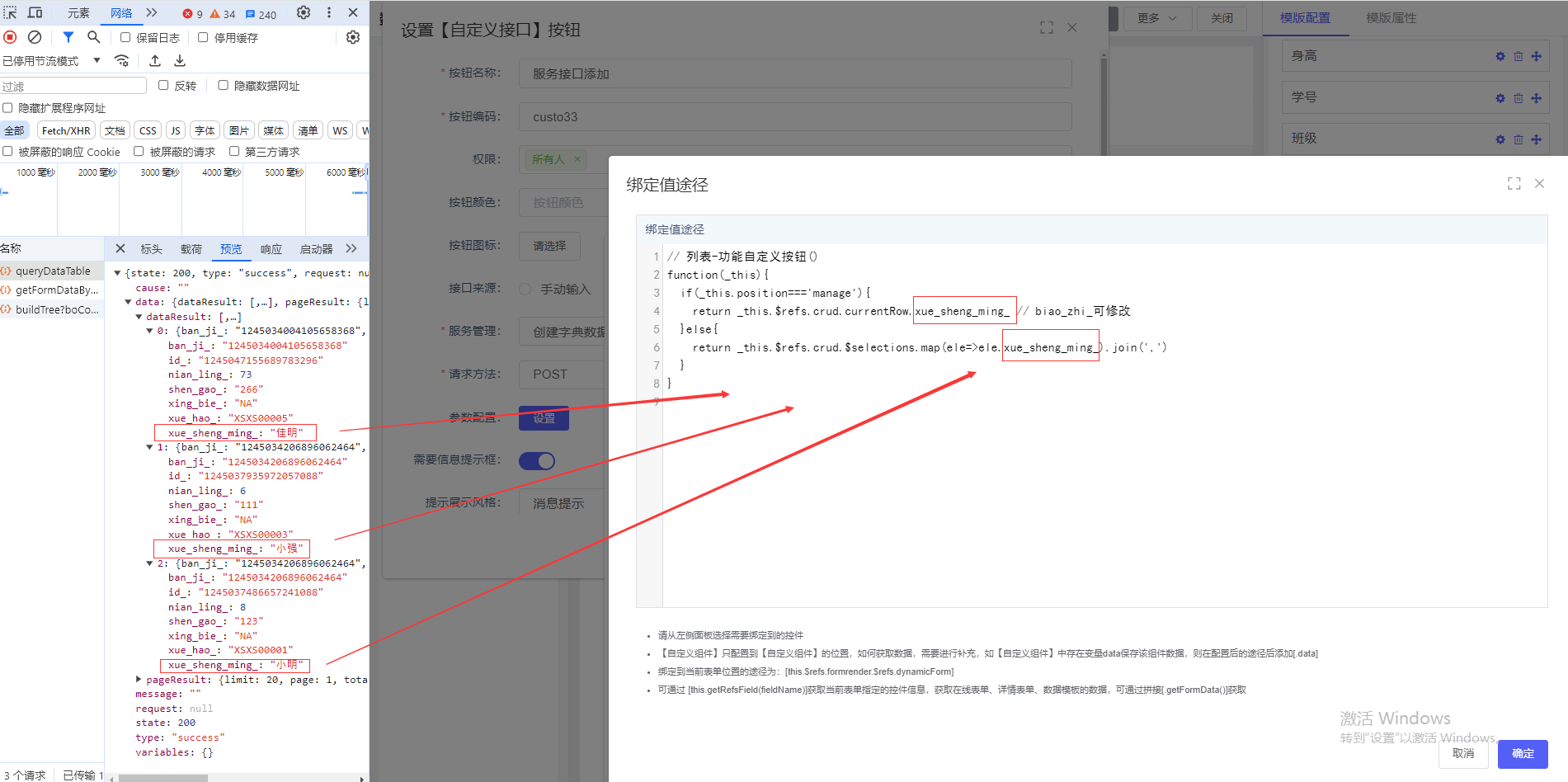Open network conditions wifi icon
Screen dimensions: 1568x782
point(122,61)
